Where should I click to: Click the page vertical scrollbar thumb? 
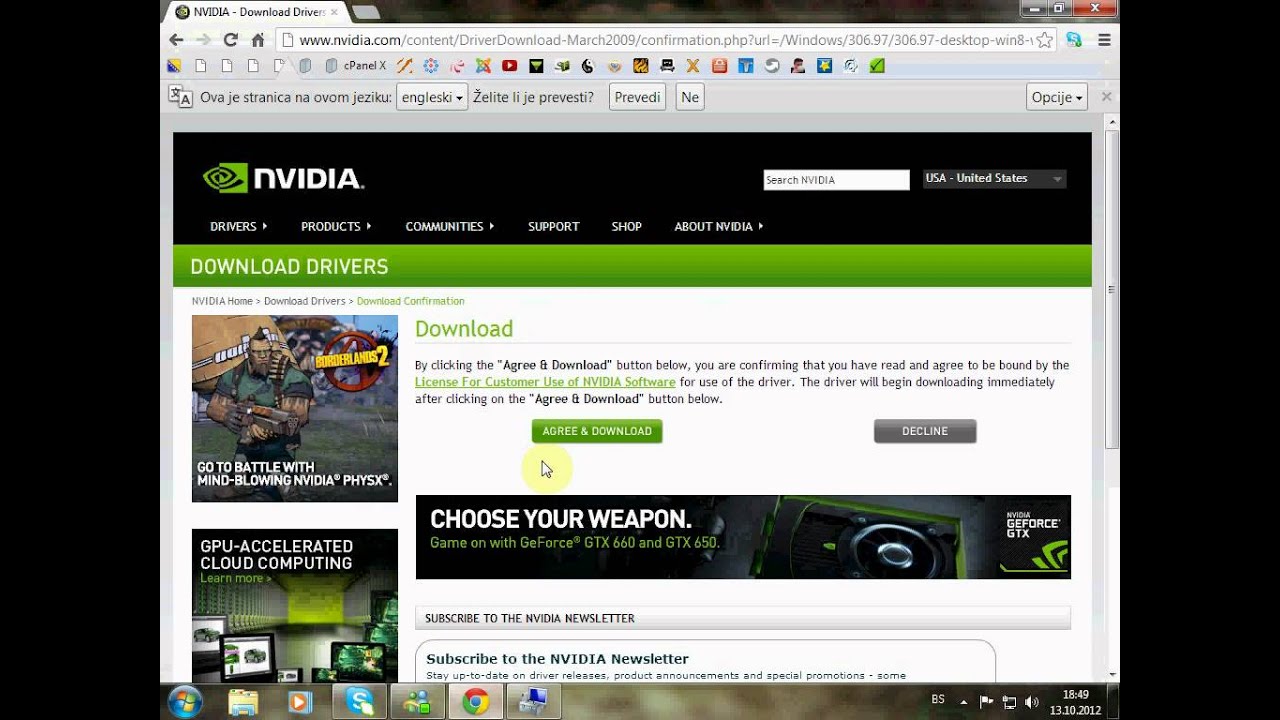coord(1112,290)
